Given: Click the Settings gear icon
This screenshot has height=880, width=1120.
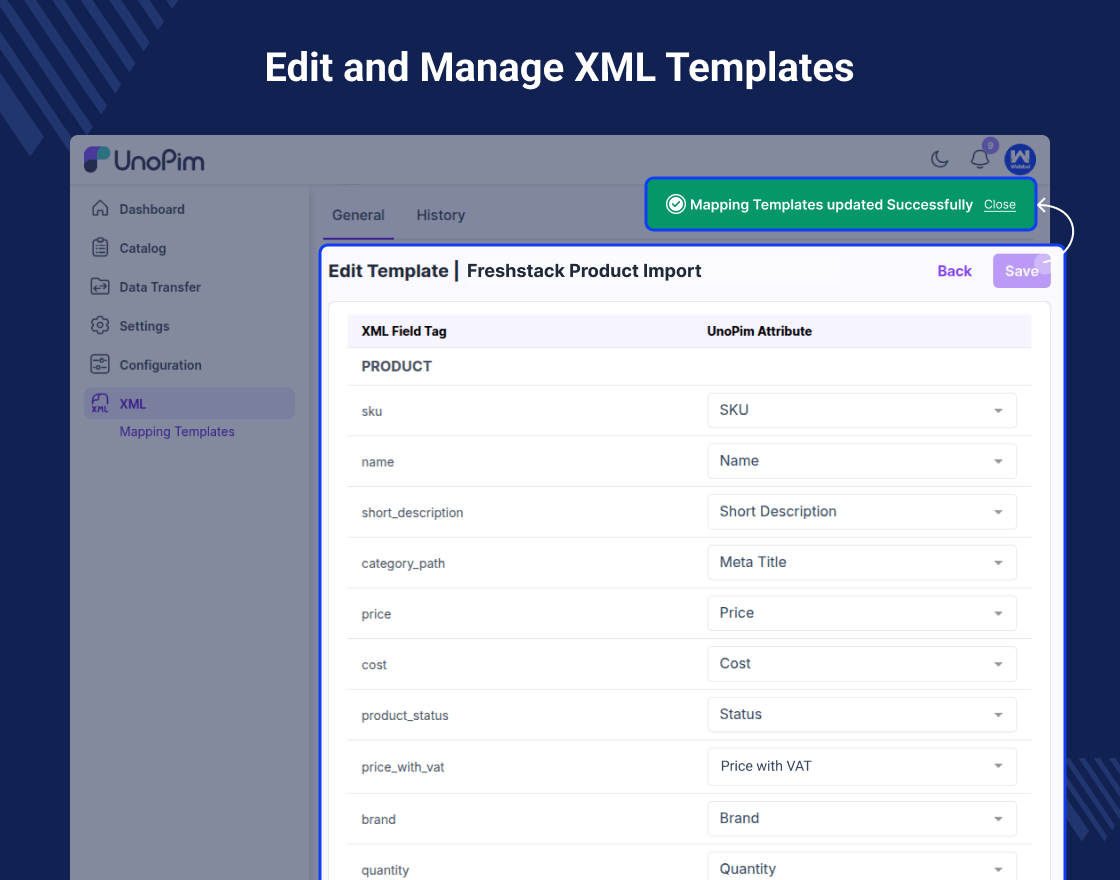Looking at the screenshot, I should tap(100, 325).
